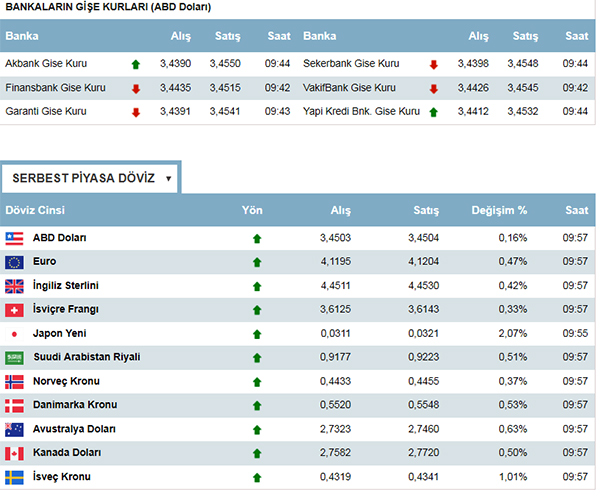The width and height of the screenshot is (600, 503).
Task: Click the Canada flag beside Kanada Doları
Action: point(14,454)
